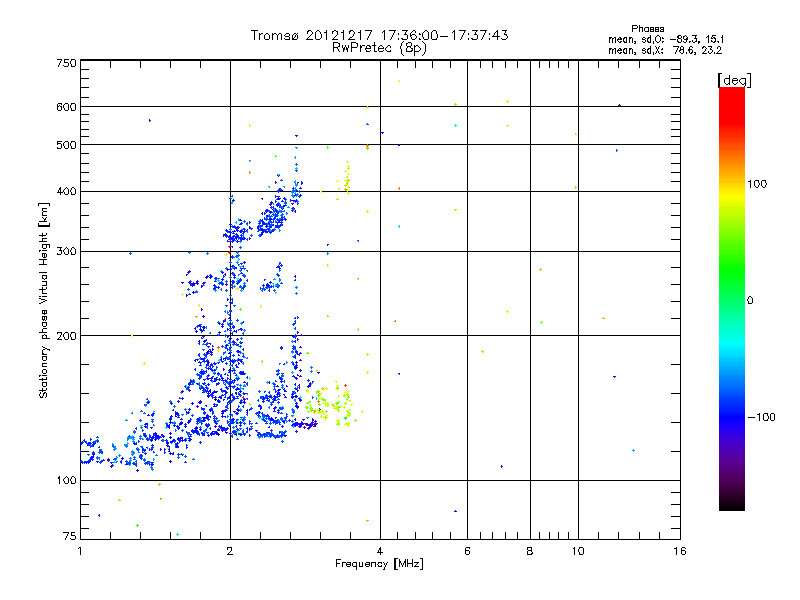The width and height of the screenshot is (800, 600).
Task: Click the x-axis tick label '8'
Action: pyautogui.click(x=530, y=551)
